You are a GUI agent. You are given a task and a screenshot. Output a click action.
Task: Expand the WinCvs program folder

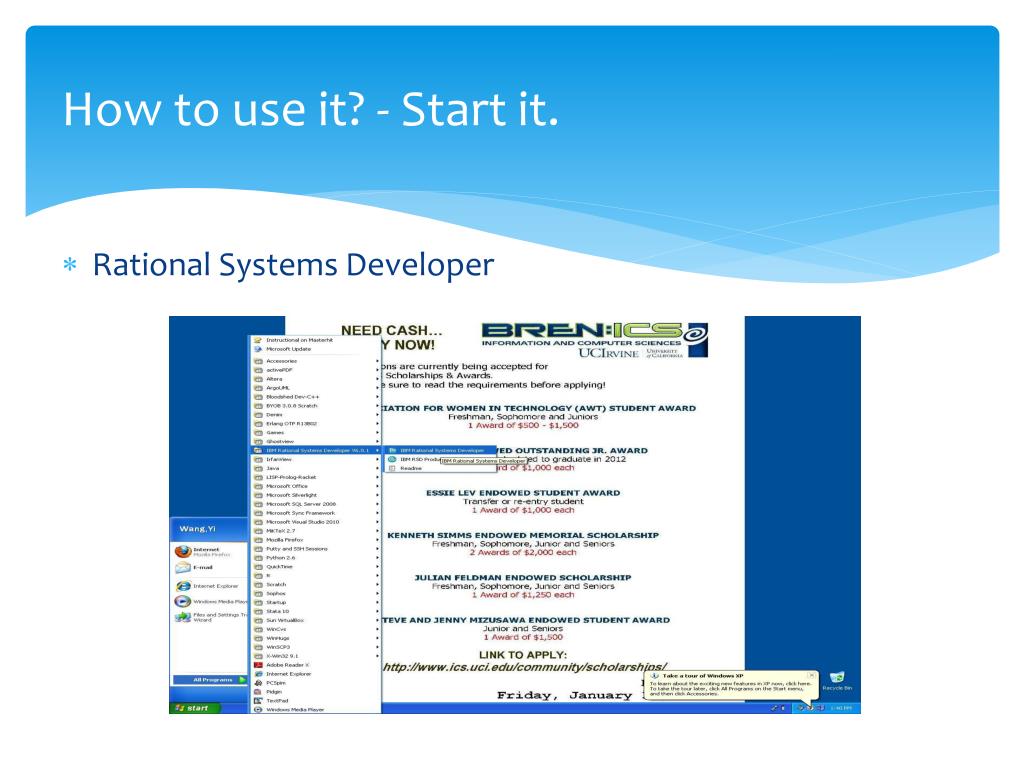315,630
